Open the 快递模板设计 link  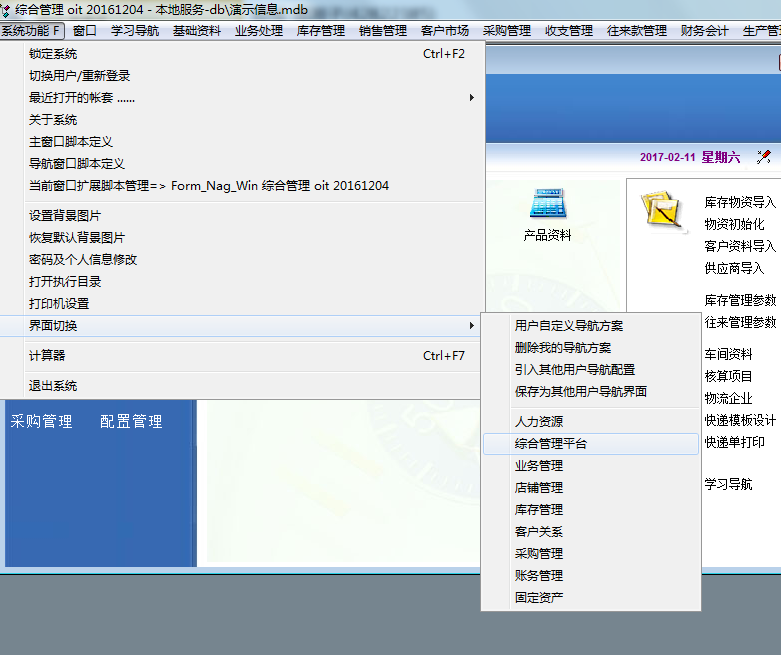(x=740, y=420)
